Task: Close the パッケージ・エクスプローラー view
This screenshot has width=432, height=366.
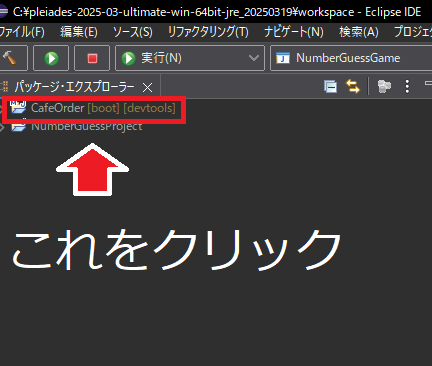Action: click(147, 88)
